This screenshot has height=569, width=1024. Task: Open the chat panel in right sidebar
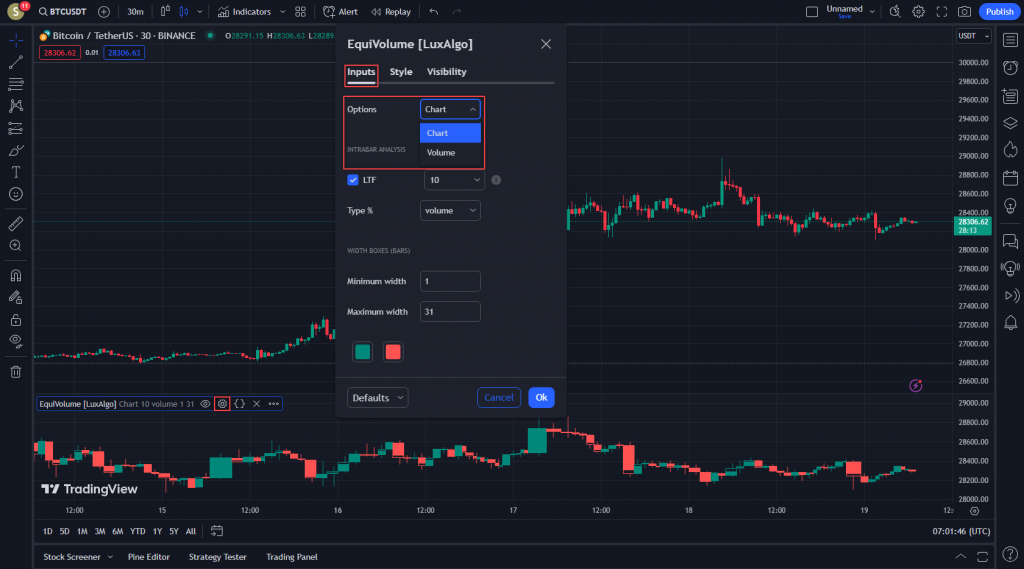(1010, 241)
